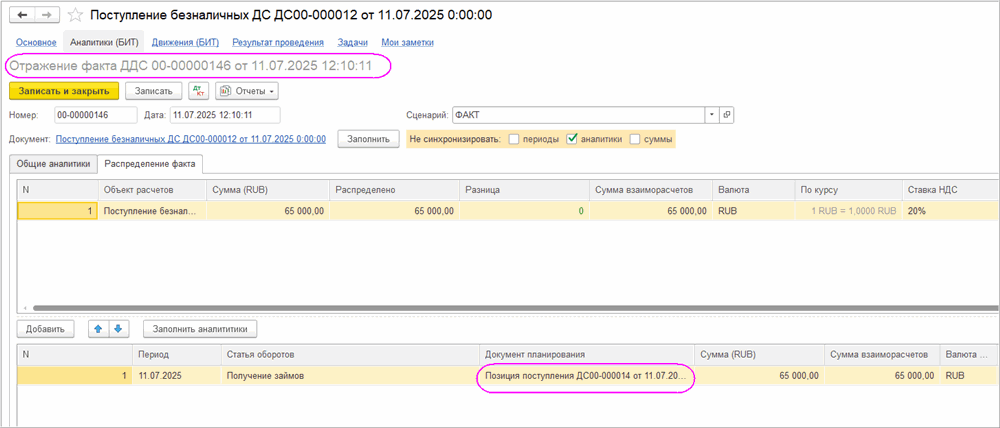Screen dimensions: 1000x428
Task: Uncheck the 'аналитики' checkbox
Action: pos(572,139)
